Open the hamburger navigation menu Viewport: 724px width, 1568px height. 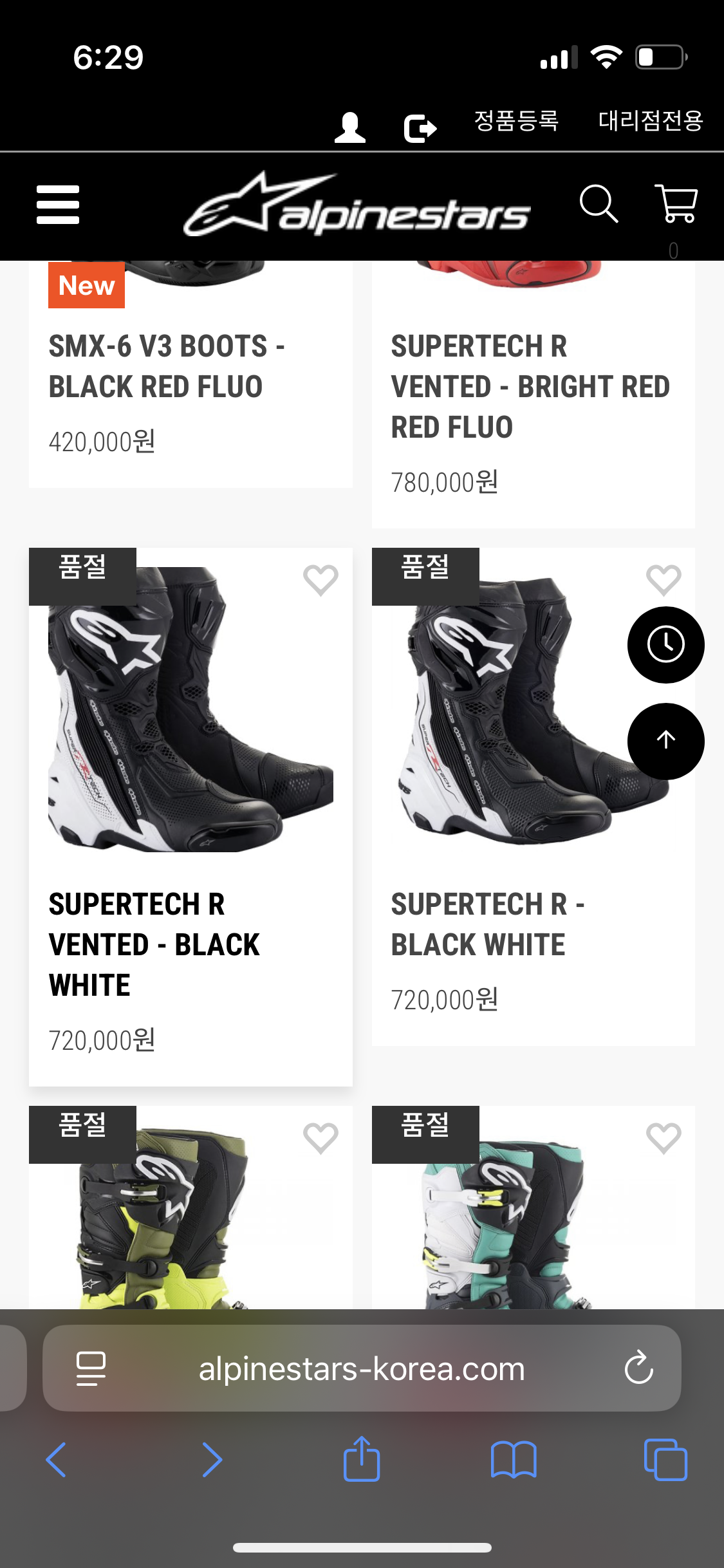[x=58, y=205]
